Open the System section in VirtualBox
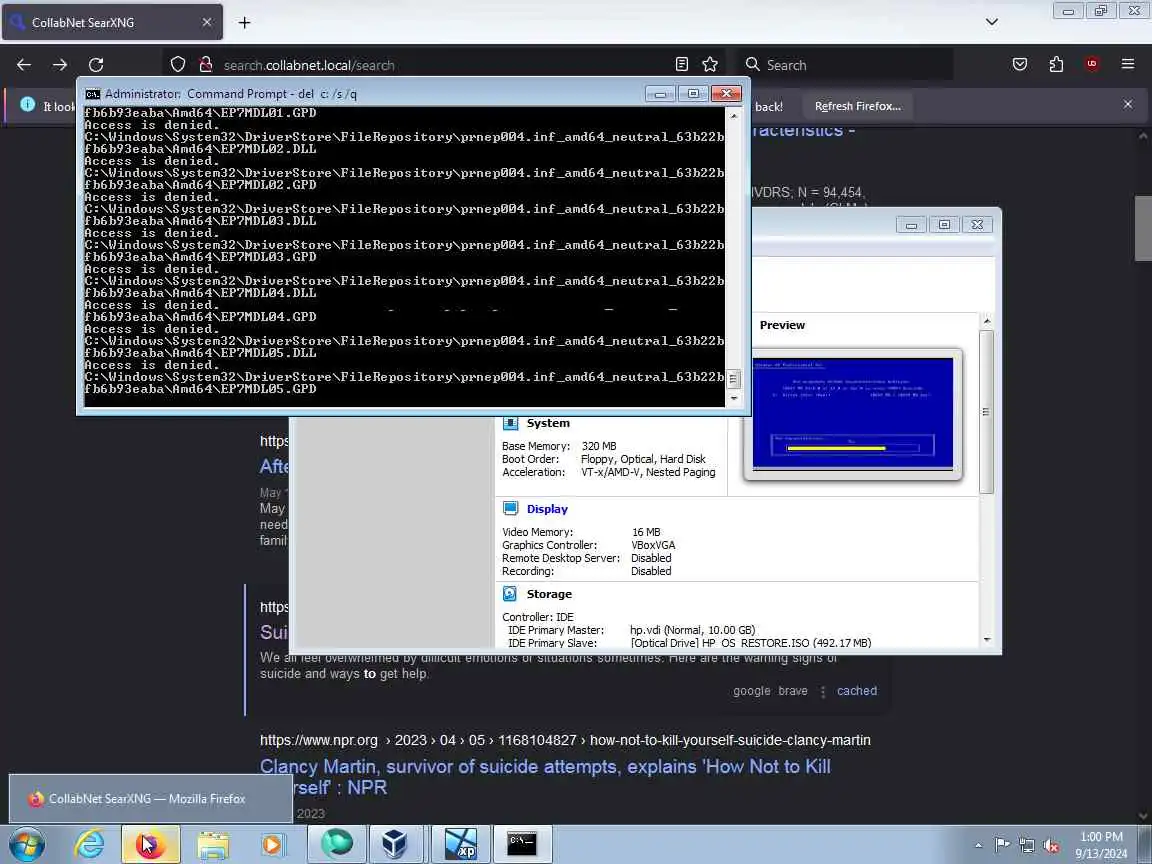This screenshot has height=864, width=1152. tap(547, 423)
